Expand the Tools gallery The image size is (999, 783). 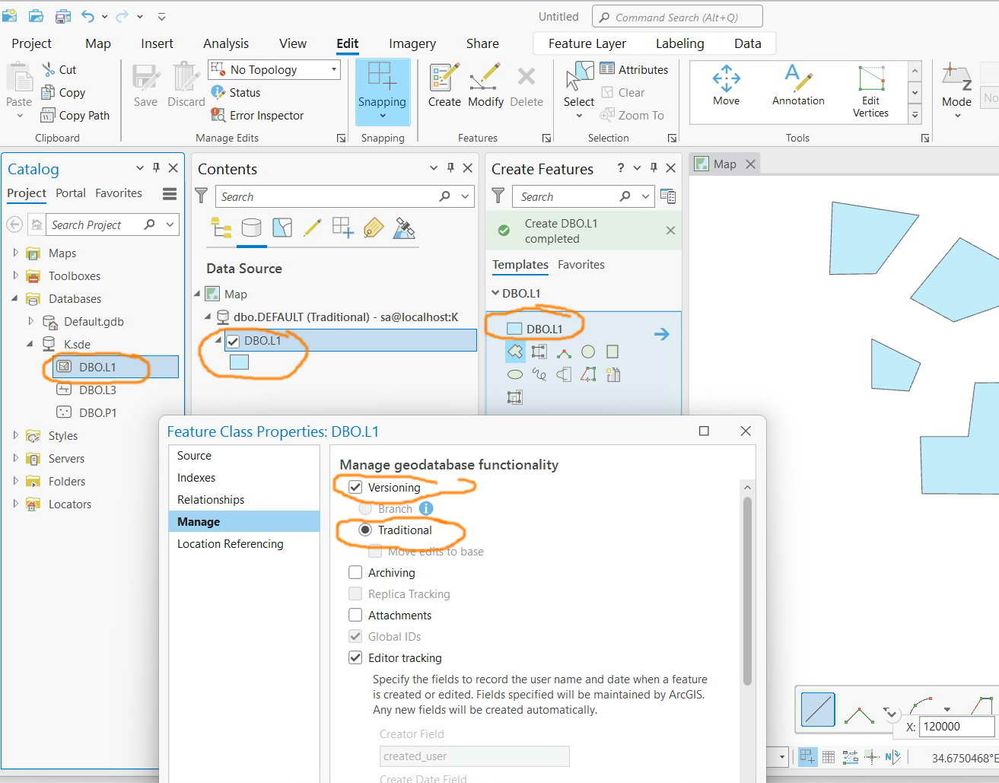point(915,115)
